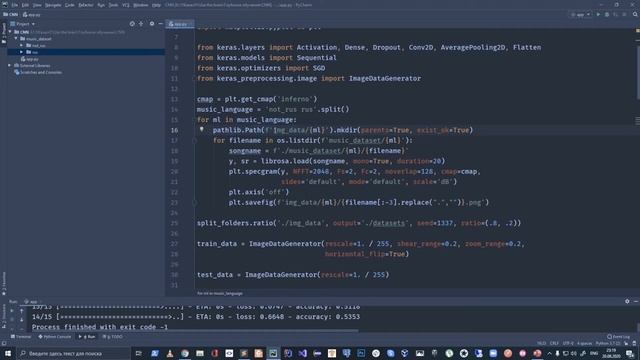Click the app.py breadcrumb in navigation bar

coord(32,15)
